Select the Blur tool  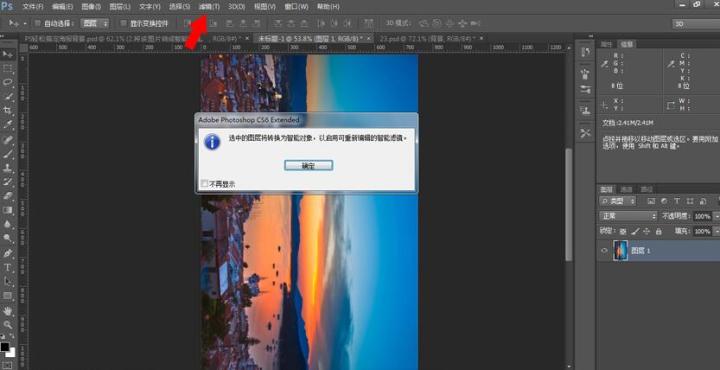point(8,224)
